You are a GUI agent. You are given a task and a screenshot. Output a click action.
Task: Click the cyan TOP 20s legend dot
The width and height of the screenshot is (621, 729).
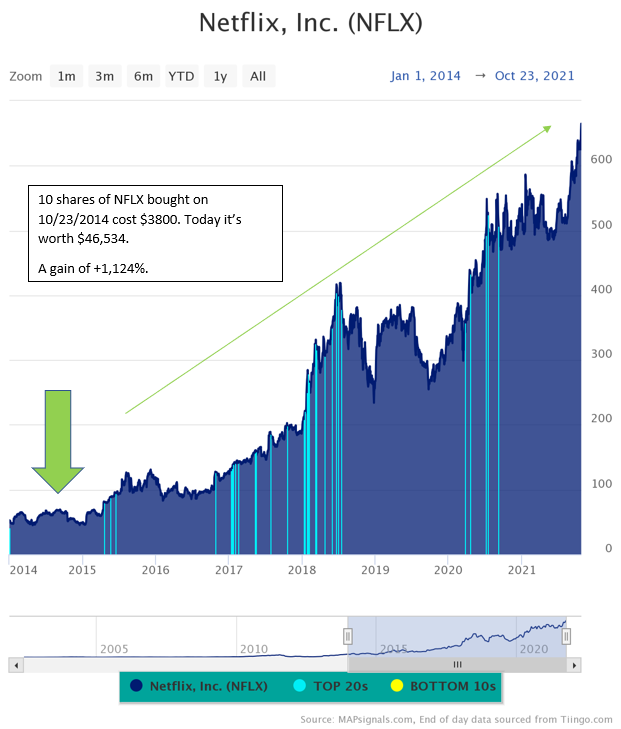coord(300,686)
